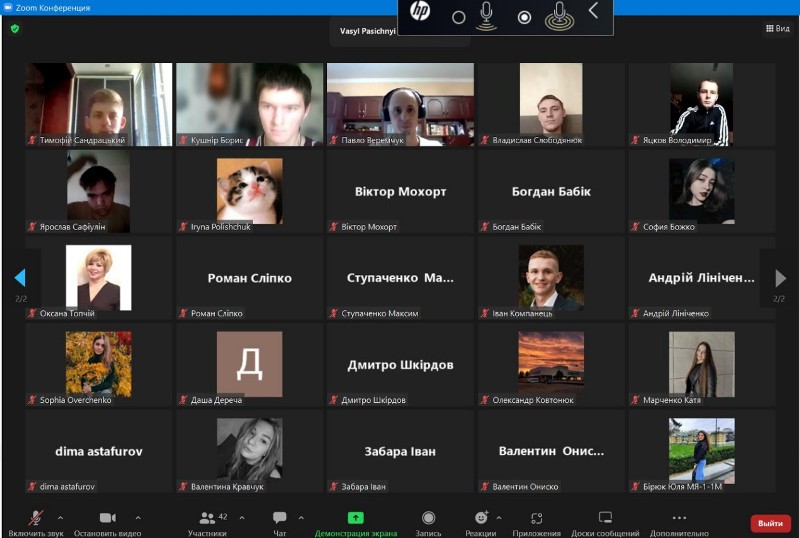
Task: Click the Запись record icon
Action: pyautogui.click(x=428, y=518)
